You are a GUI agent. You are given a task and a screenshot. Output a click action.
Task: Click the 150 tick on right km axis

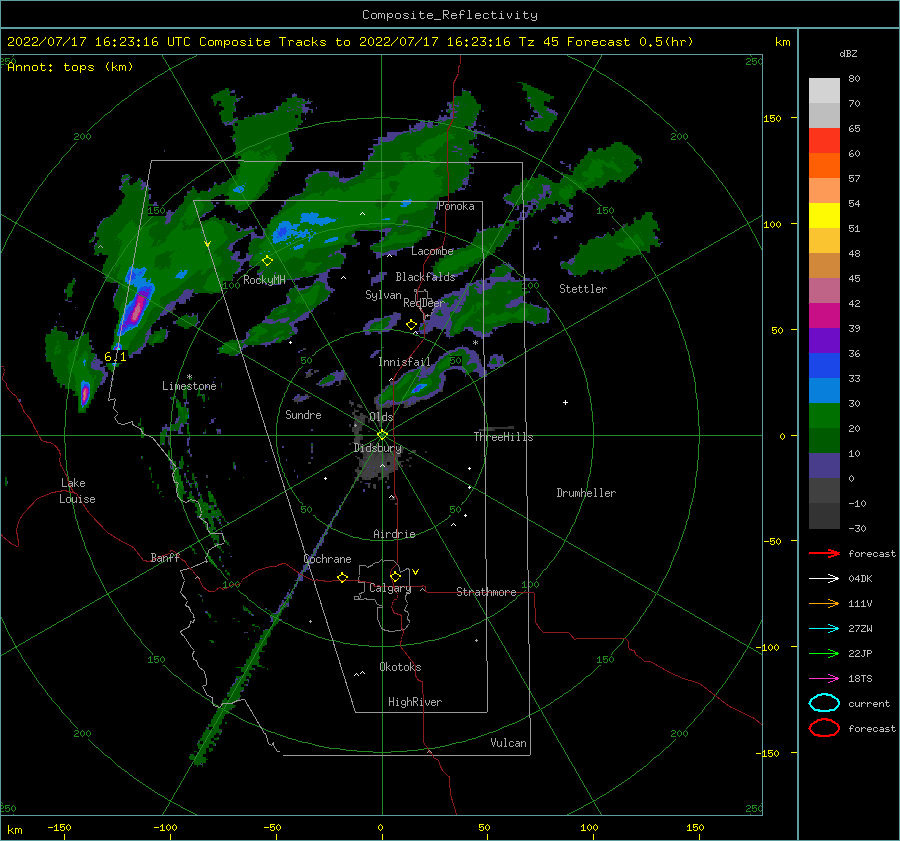click(x=773, y=118)
